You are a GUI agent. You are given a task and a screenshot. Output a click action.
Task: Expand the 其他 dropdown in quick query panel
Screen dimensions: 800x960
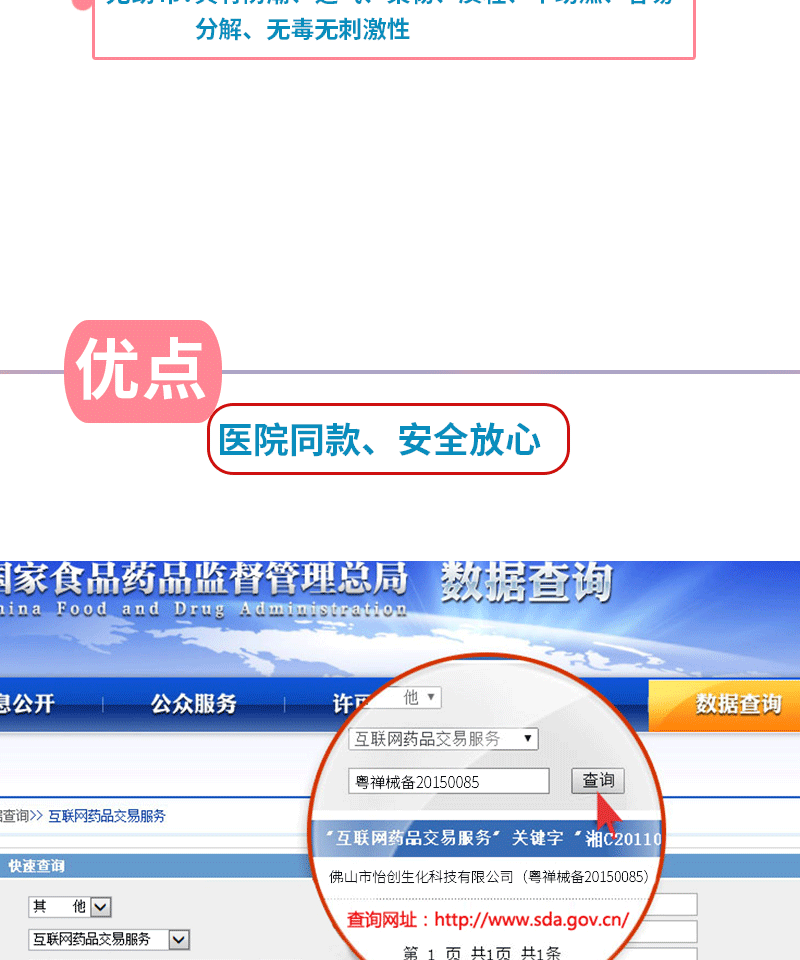[70, 907]
